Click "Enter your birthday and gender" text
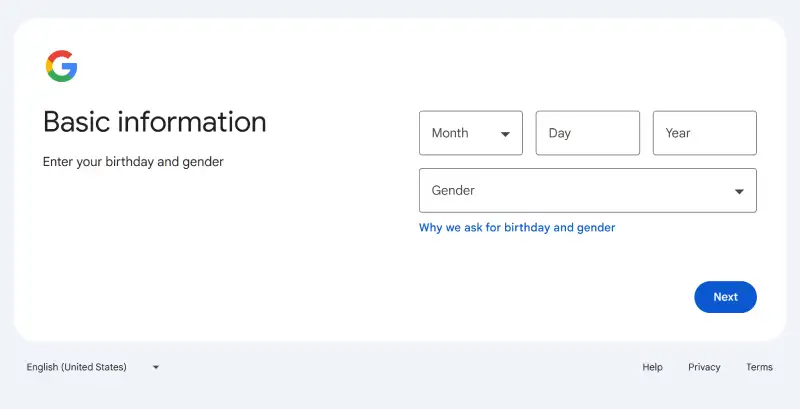The height and width of the screenshot is (409, 800). click(x=133, y=161)
